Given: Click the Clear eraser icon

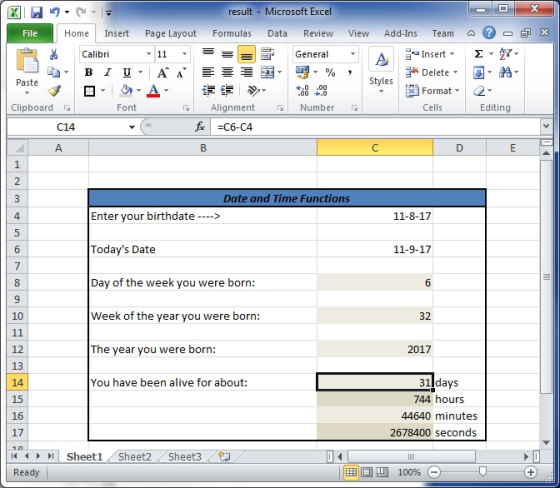Looking at the screenshot, I should (479, 91).
